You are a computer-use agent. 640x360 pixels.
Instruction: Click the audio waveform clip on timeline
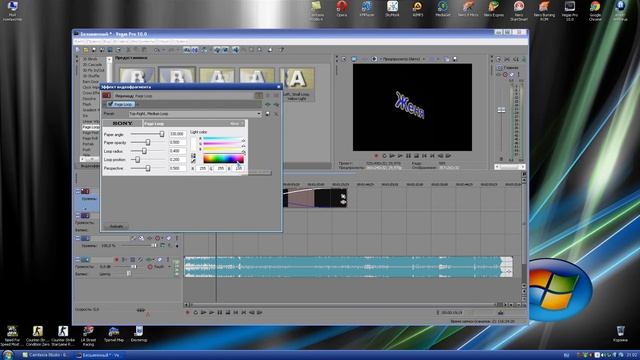tap(348, 267)
